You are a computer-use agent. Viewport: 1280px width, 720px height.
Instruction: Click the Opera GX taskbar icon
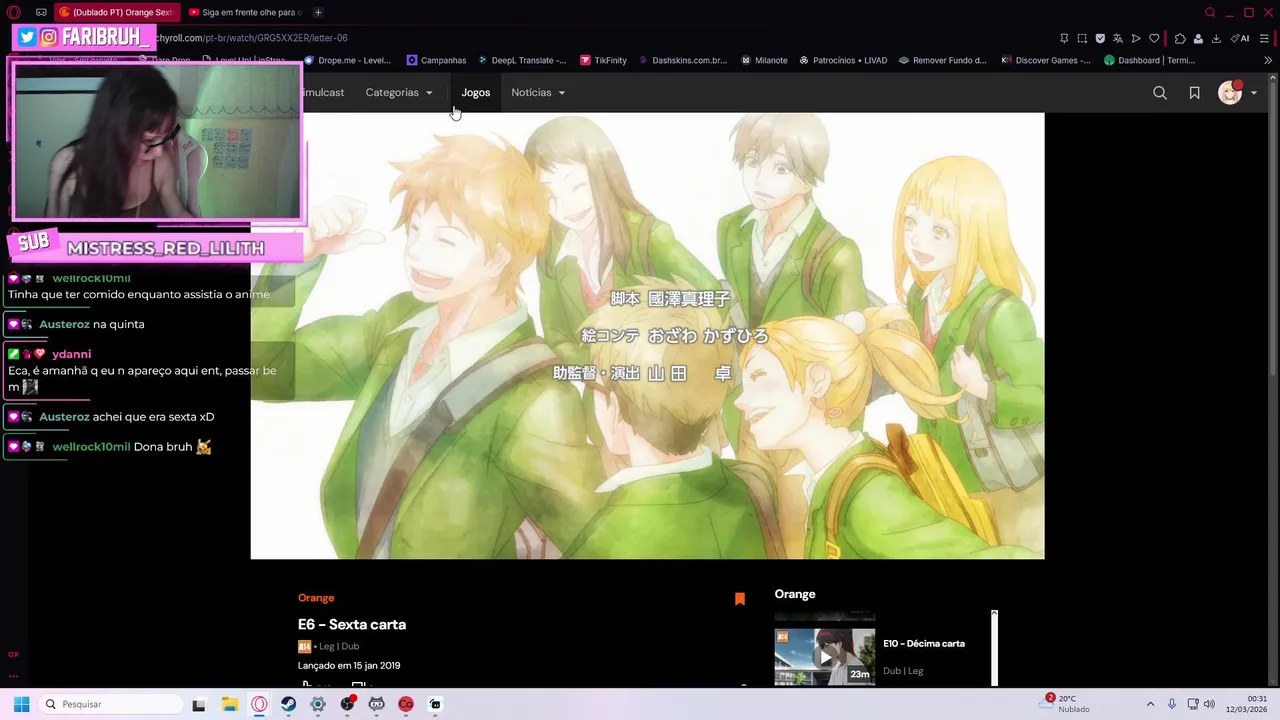click(x=259, y=704)
